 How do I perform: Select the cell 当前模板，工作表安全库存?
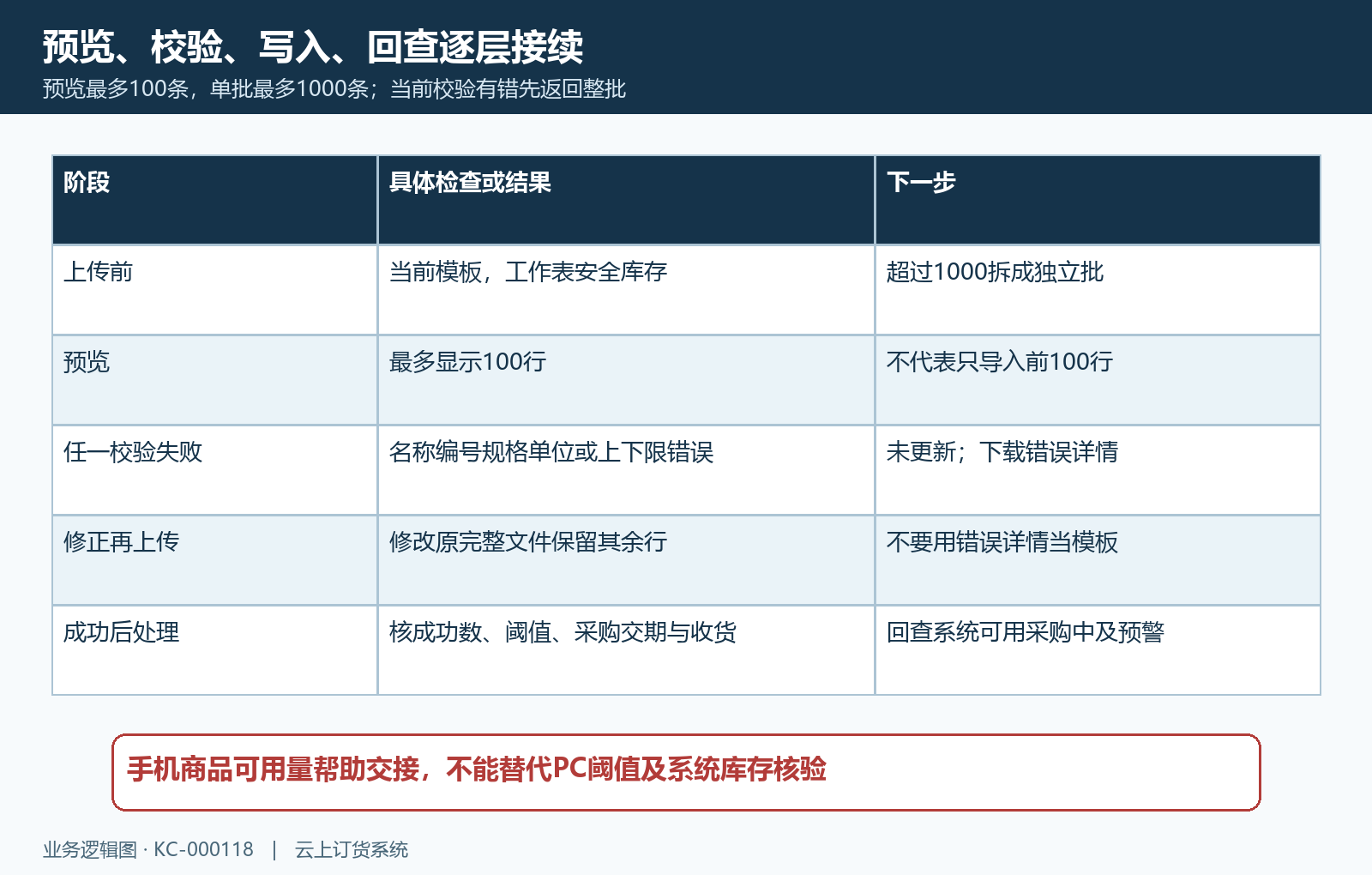click(626, 290)
